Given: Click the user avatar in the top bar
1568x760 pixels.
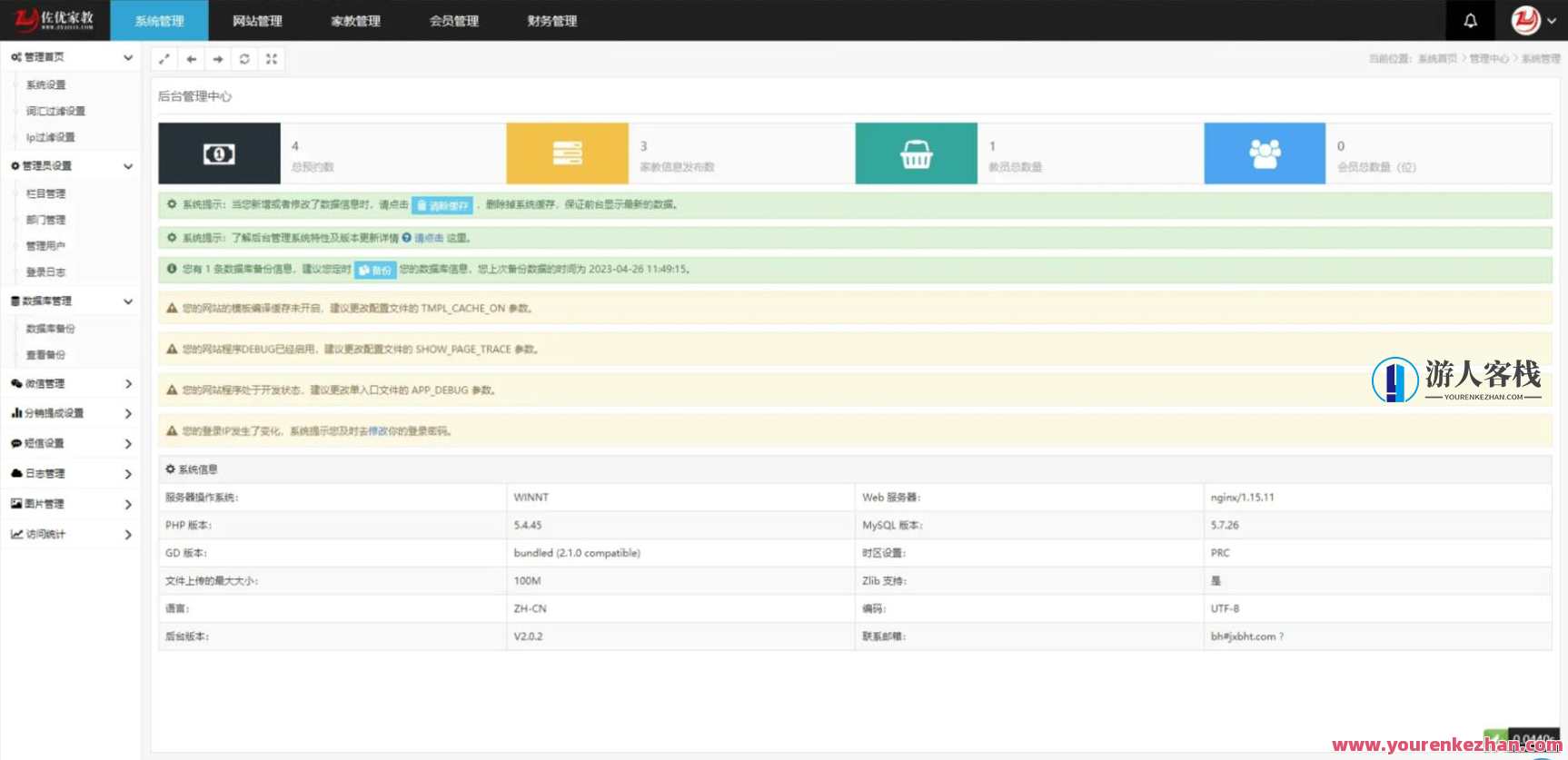Looking at the screenshot, I should point(1525,20).
